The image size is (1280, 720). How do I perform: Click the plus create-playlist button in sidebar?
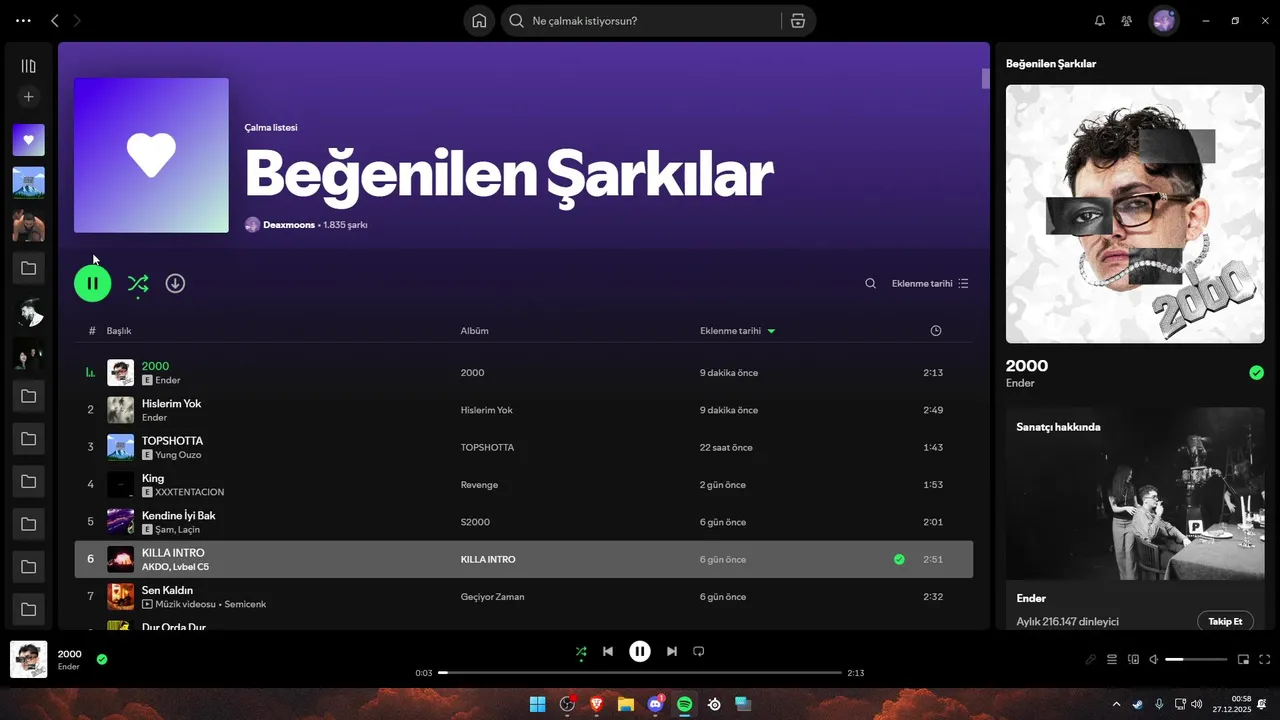28,97
